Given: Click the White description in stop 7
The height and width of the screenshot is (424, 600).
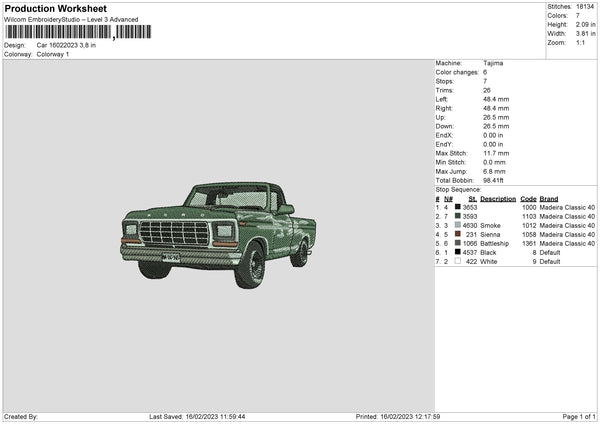Looking at the screenshot, I should [489, 262].
